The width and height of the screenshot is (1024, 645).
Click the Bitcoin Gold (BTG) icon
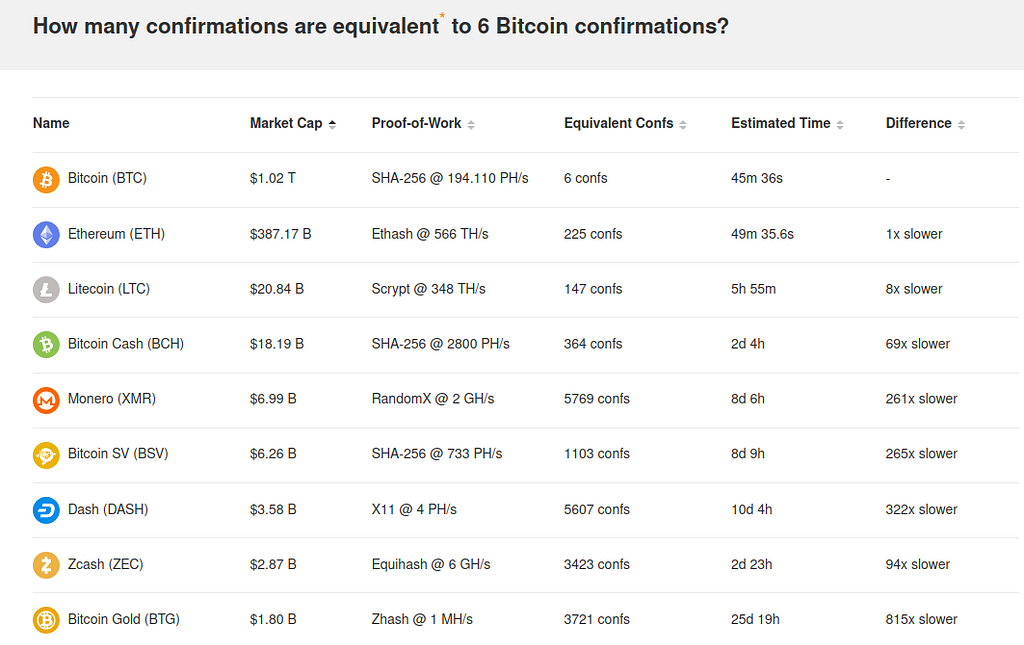[46, 620]
